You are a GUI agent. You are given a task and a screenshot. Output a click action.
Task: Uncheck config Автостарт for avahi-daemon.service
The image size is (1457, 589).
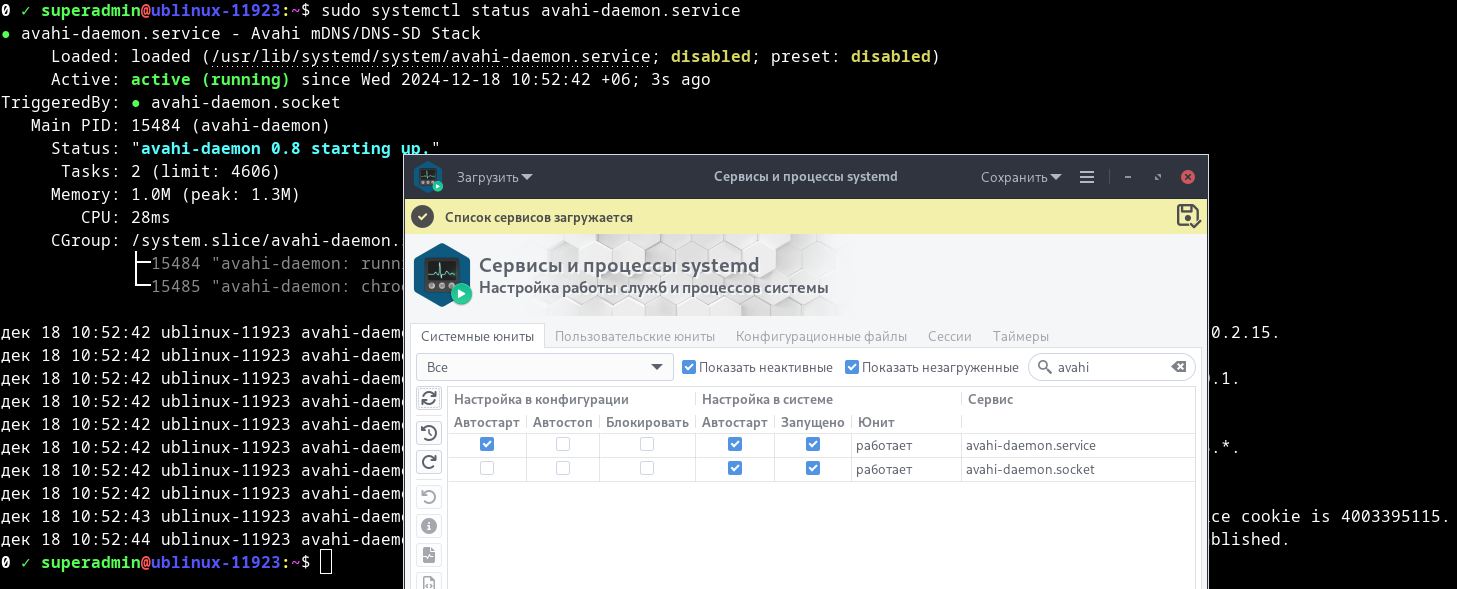coord(487,444)
